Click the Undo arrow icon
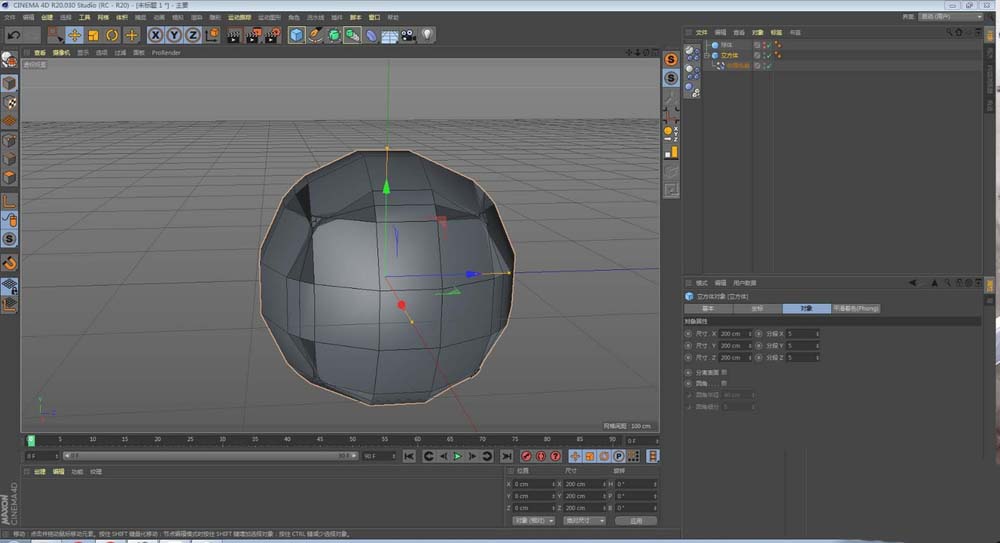This screenshot has height=543, width=1000. [x=14, y=35]
